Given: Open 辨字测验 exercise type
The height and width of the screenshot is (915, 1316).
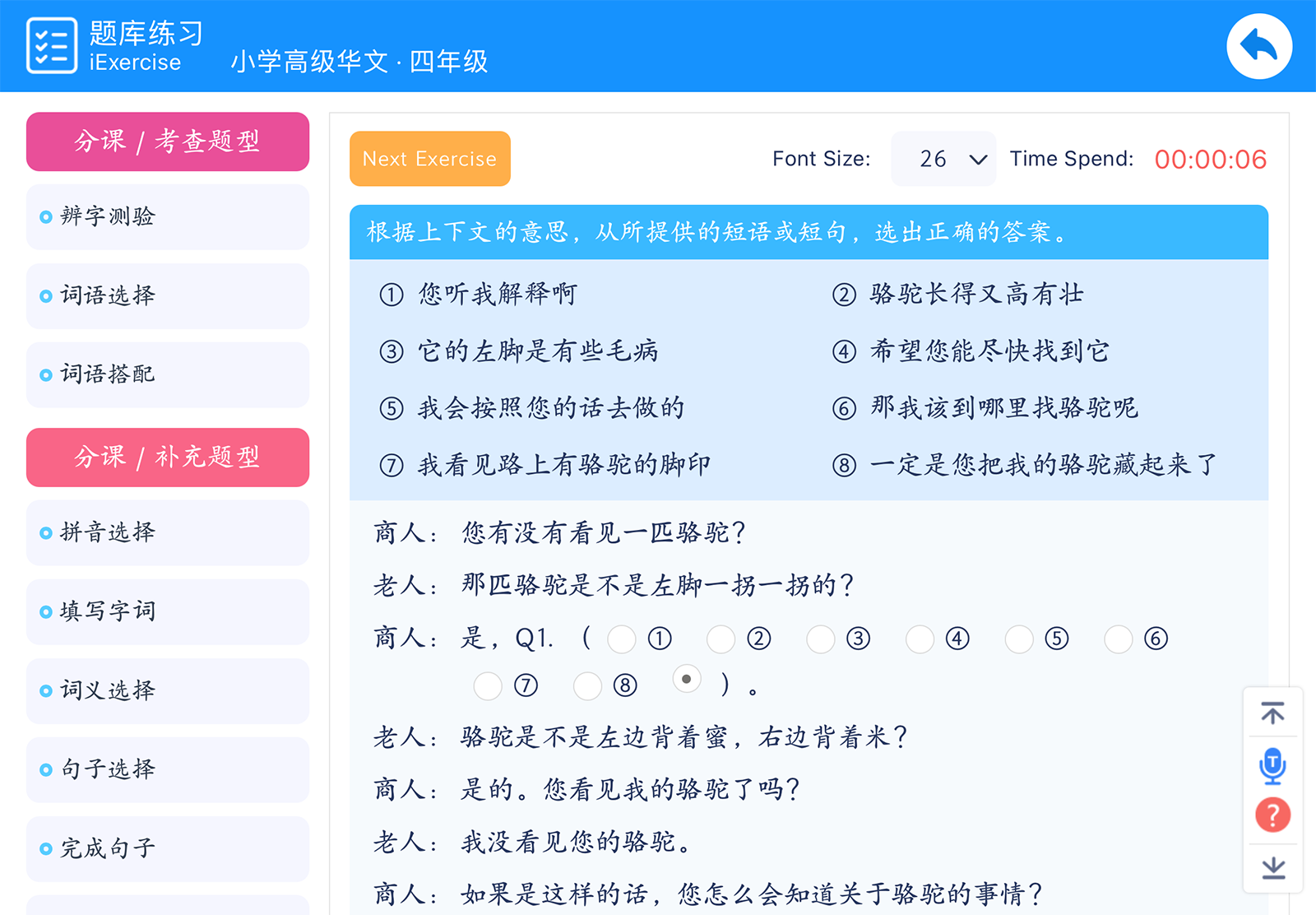Looking at the screenshot, I should pos(168,216).
